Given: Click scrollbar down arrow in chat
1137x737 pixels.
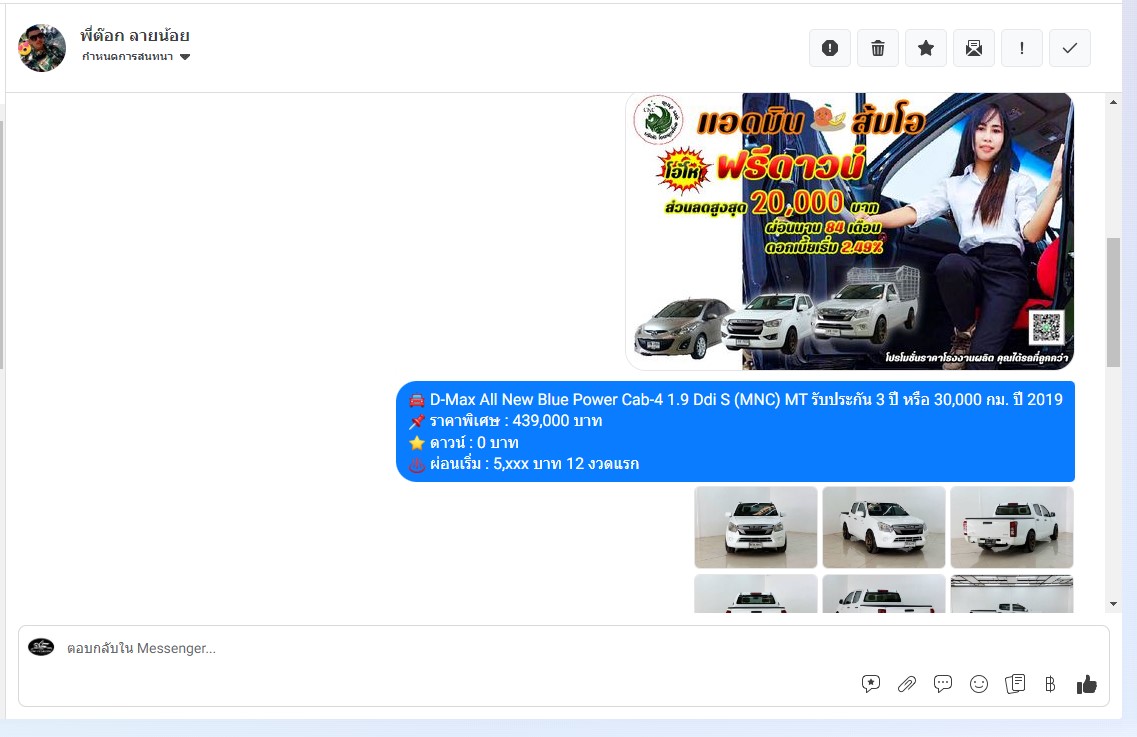Looking at the screenshot, I should [x=1113, y=604].
